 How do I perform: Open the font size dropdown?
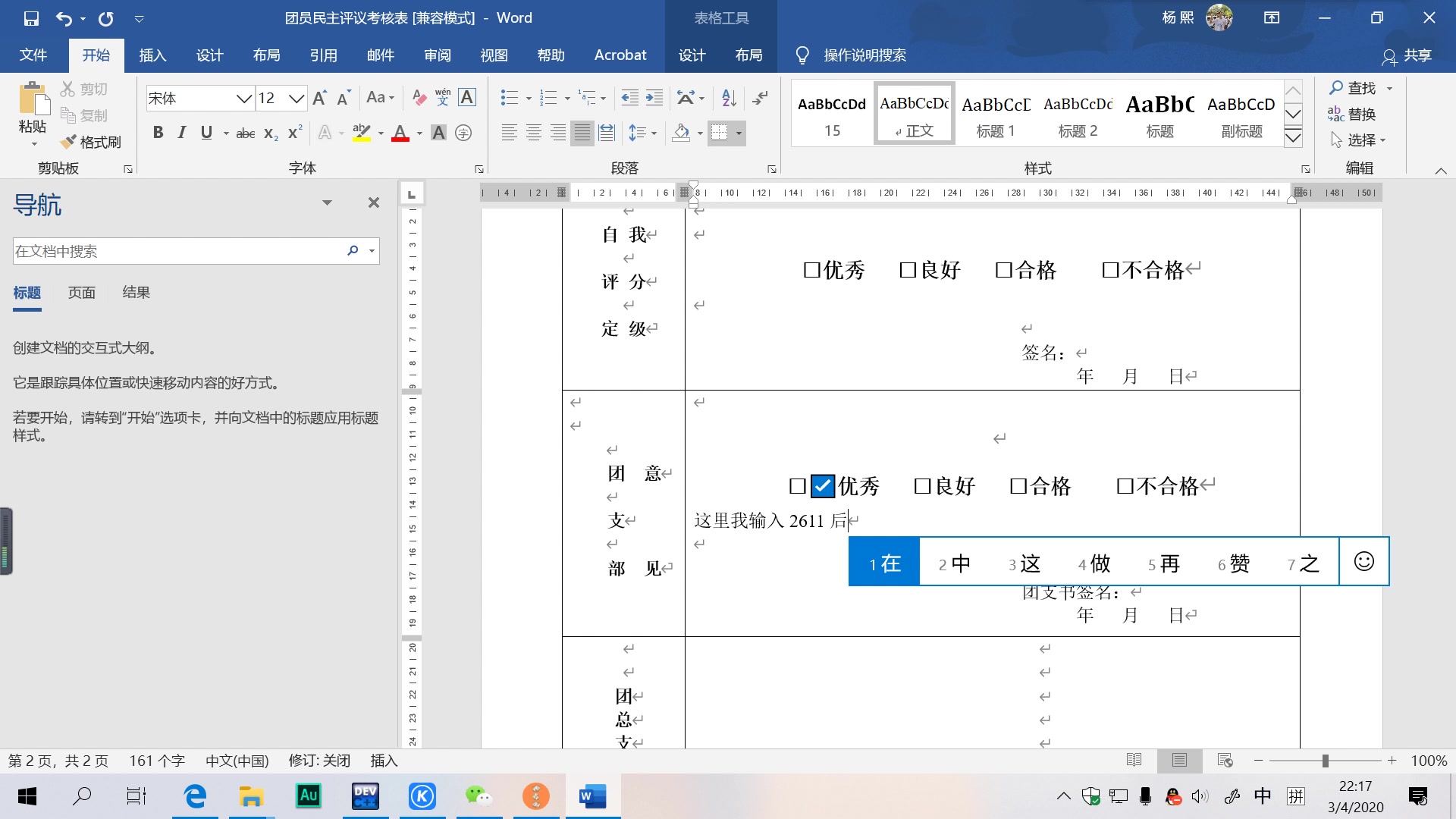click(x=297, y=99)
